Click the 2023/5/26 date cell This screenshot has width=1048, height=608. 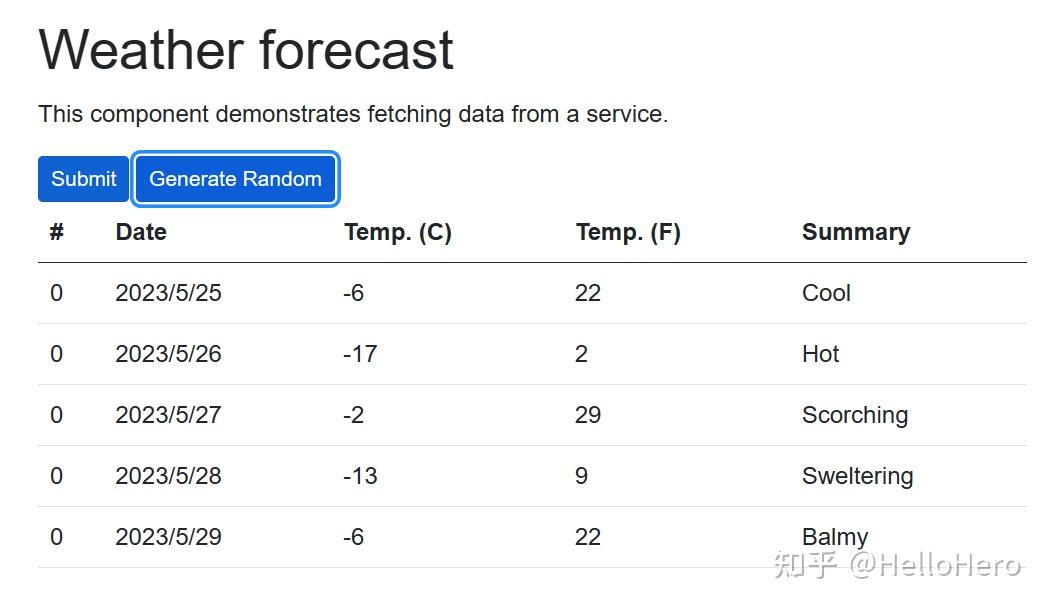168,354
